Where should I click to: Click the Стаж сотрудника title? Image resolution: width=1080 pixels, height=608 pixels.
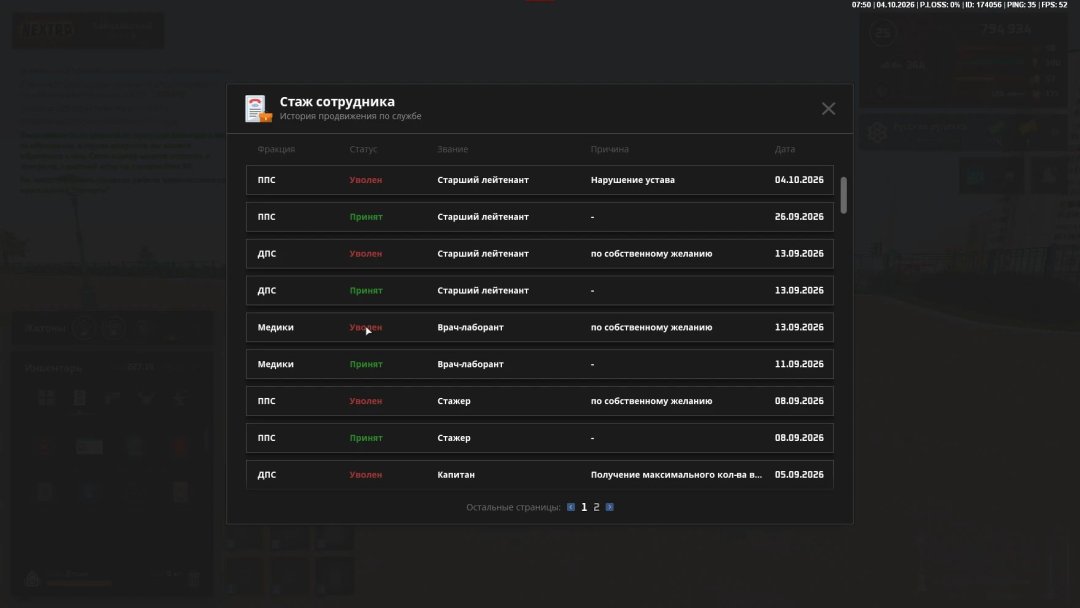pyautogui.click(x=338, y=102)
